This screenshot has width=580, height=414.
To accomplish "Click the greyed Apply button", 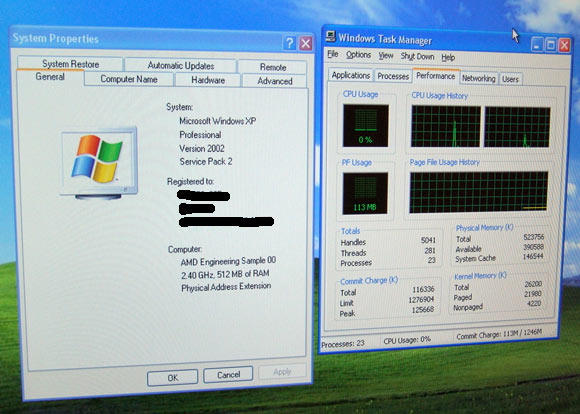I will click(x=282, y=372).
